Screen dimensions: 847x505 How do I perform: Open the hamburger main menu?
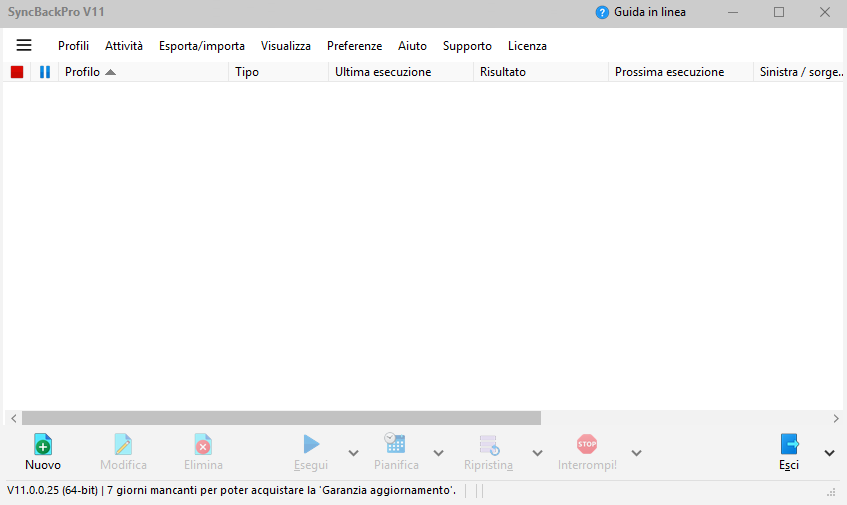(x=24, y=45)
